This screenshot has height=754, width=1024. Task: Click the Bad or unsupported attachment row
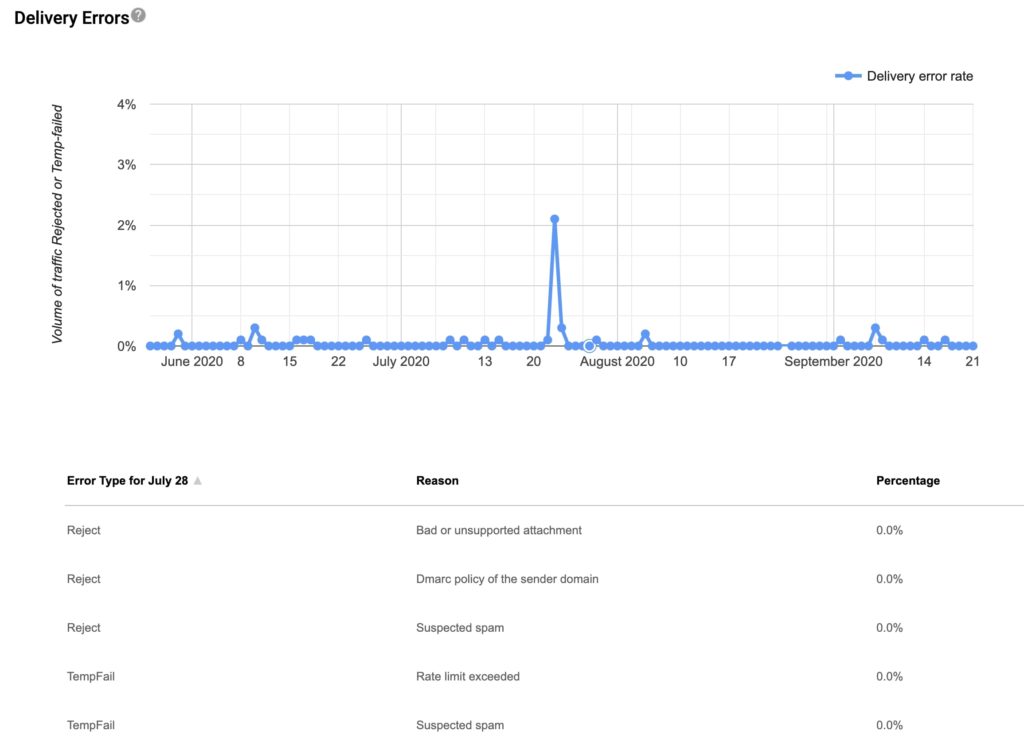tap(498, 530)
